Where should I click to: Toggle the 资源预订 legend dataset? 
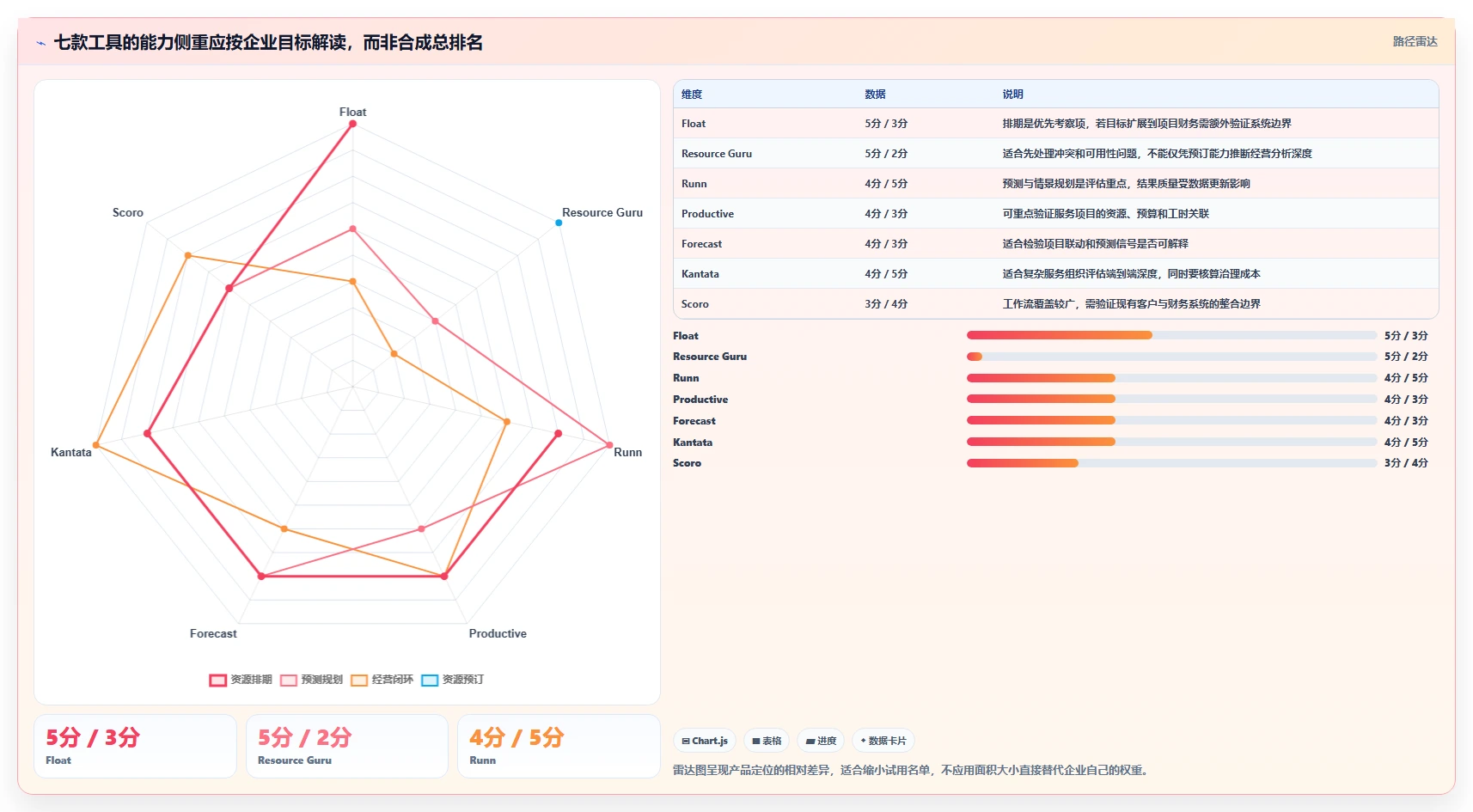pyautogui.click(x=452, y=680)
